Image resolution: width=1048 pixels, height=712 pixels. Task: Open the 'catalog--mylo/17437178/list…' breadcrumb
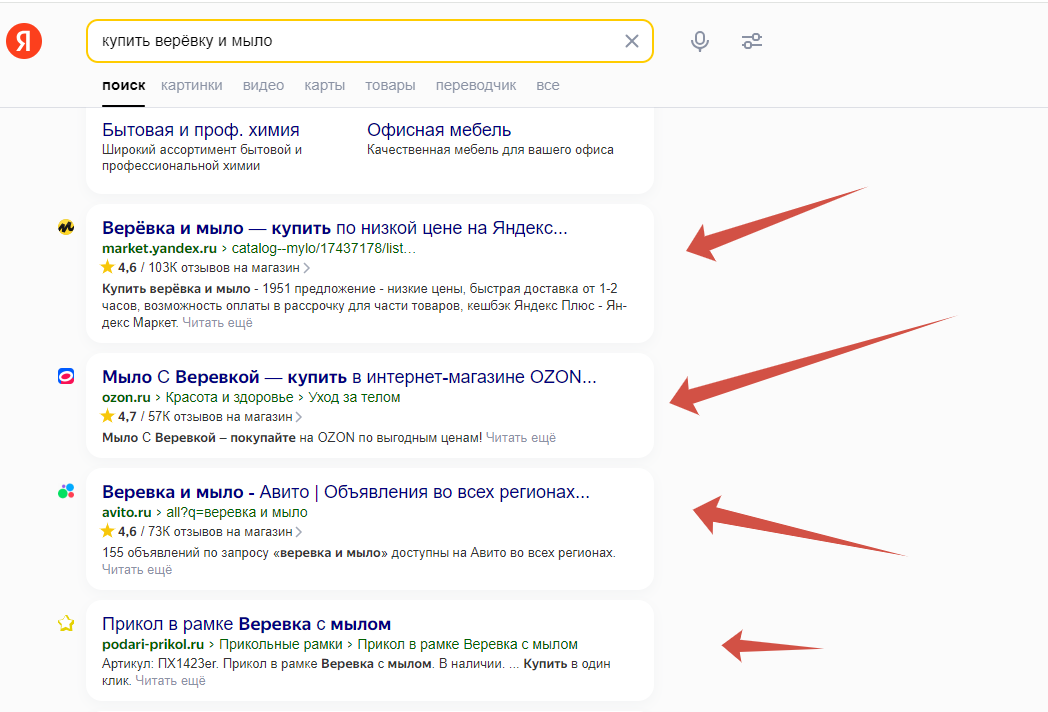click(x=323, y=248)
